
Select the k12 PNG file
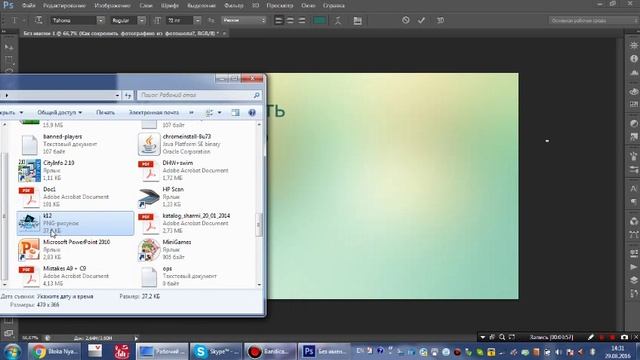(75, 223)
